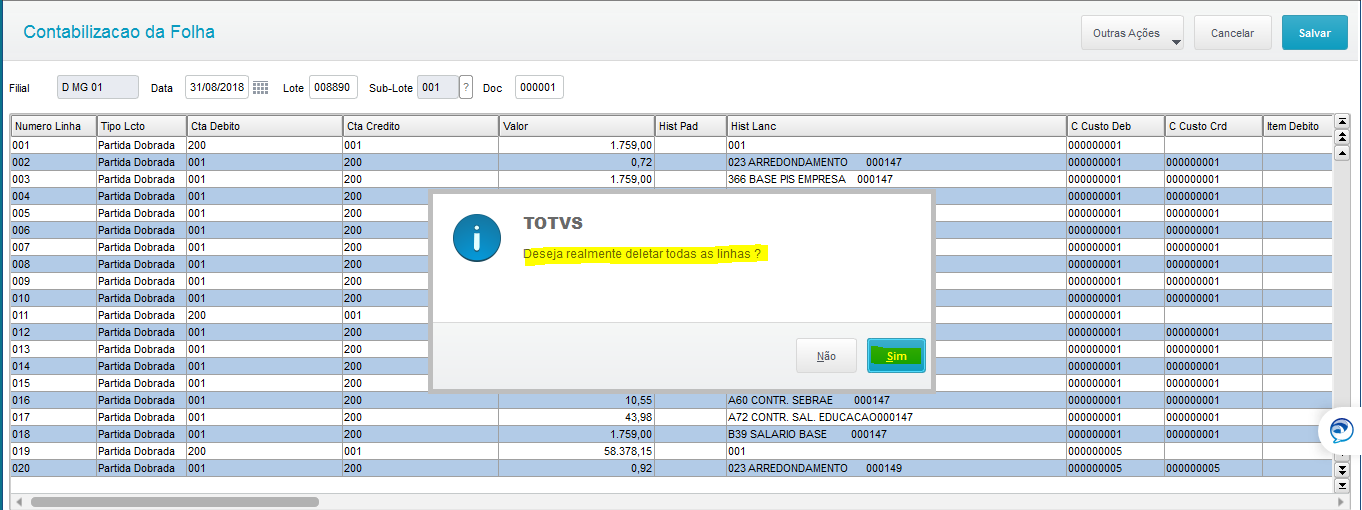Click the value 58.378,15 cell
This screenshot has height=510, width=1362.
click(x=577, y=451)
